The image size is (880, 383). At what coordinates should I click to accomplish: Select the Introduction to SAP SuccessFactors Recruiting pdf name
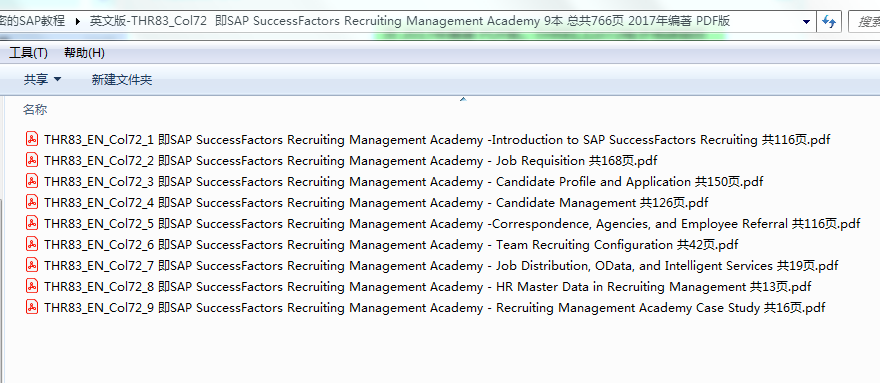(437, 140)
